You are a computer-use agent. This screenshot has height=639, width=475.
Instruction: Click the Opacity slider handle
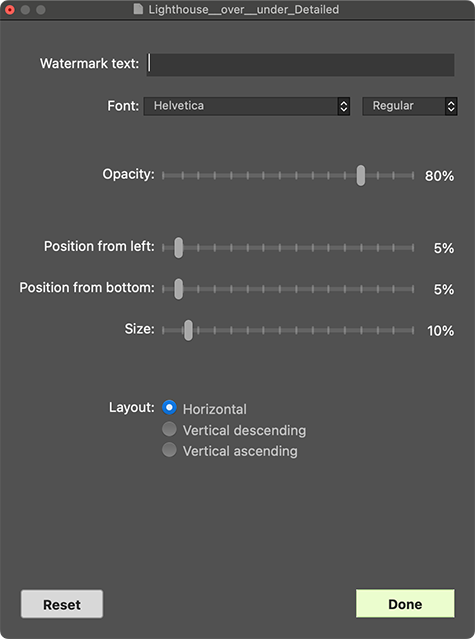click(361, 176)
